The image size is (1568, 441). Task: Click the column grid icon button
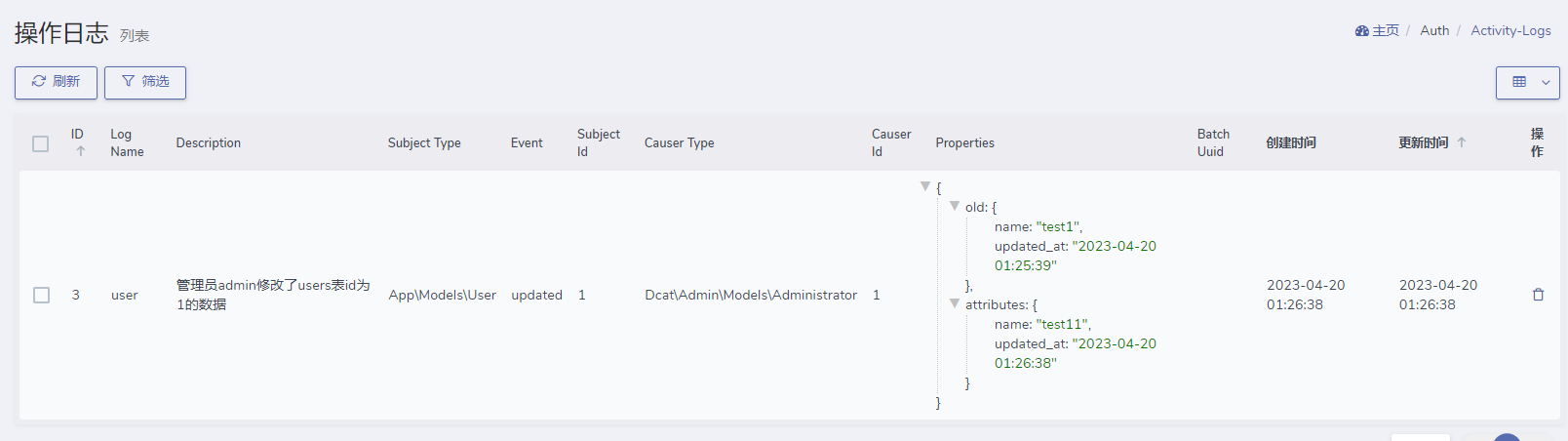1519,82
